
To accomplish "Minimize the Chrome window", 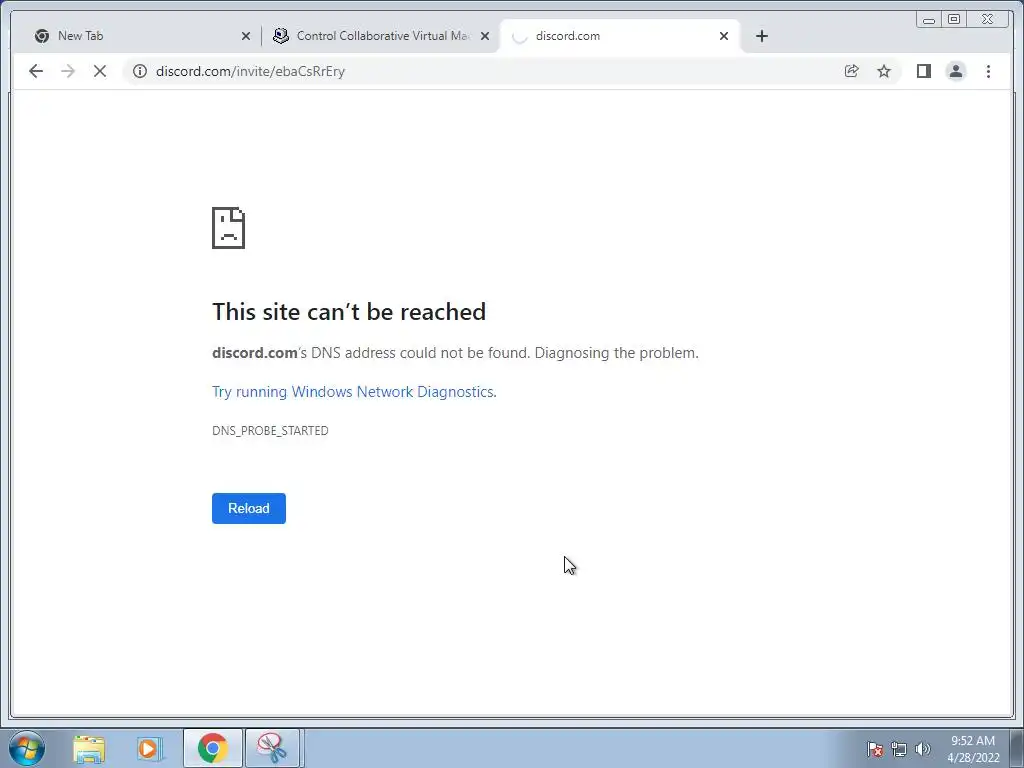I will click(x=929, y=20).
